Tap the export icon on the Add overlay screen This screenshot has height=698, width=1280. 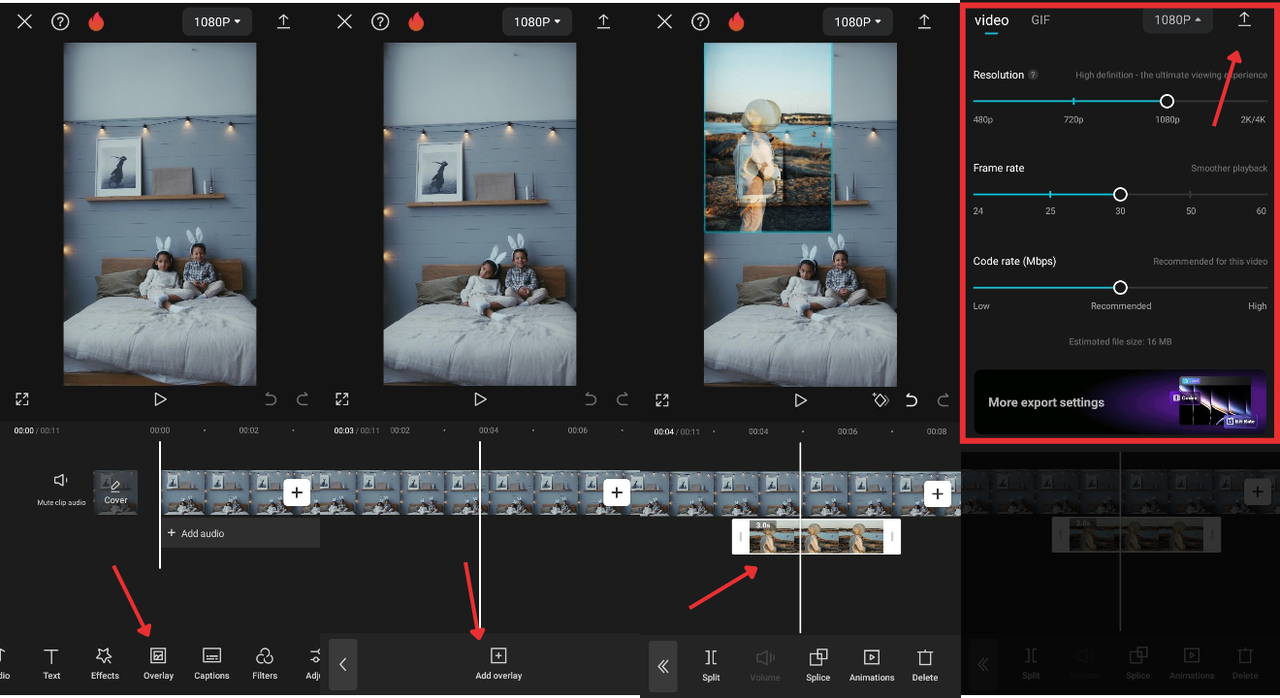coord(603,21)
